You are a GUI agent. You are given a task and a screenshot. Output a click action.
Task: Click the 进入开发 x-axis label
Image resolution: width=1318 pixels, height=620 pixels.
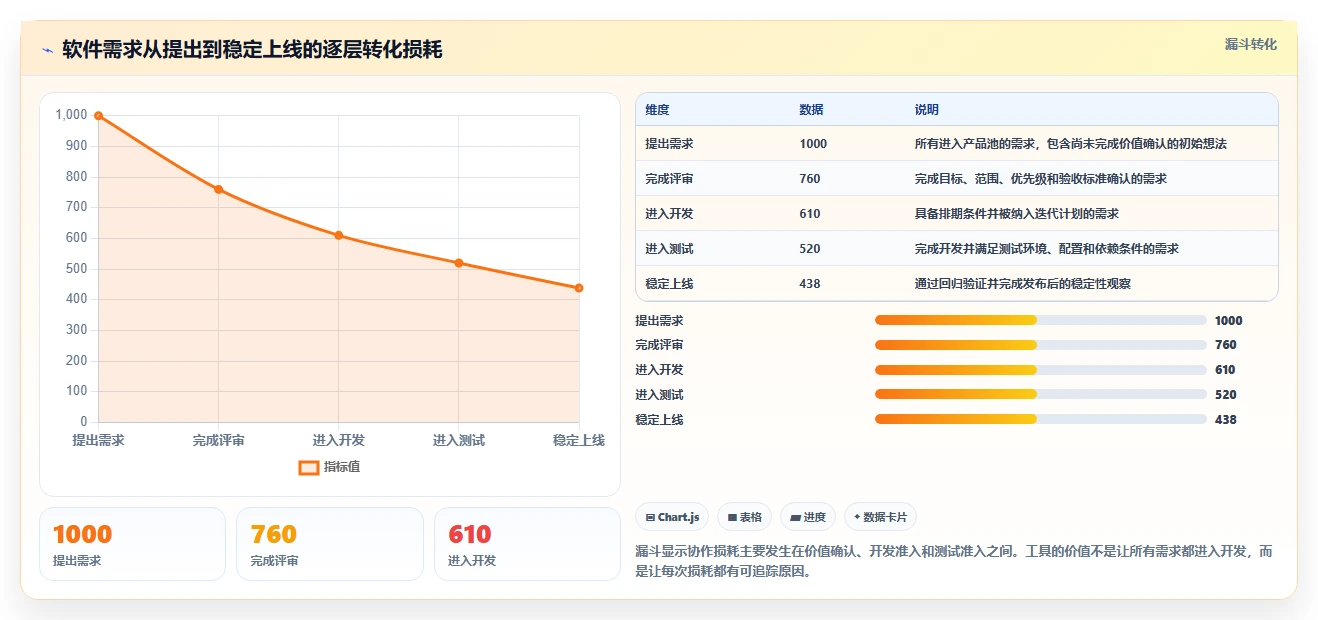coord(339,440)
